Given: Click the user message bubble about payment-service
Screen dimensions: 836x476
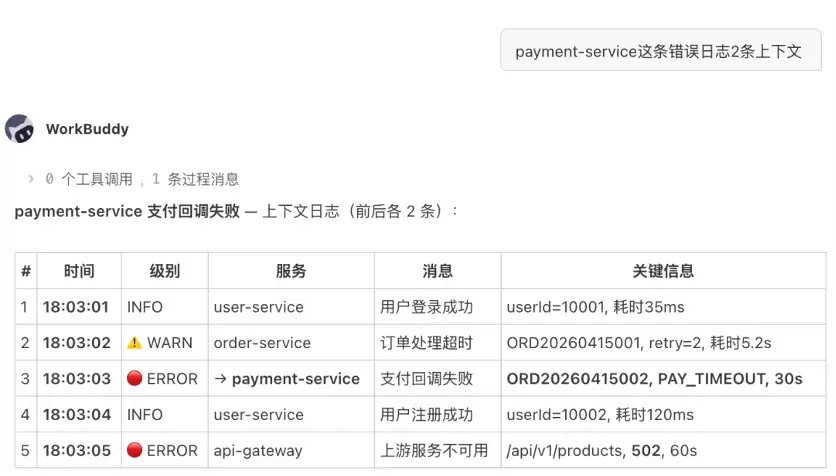Looking at the screenshot, I should [661, 51].
